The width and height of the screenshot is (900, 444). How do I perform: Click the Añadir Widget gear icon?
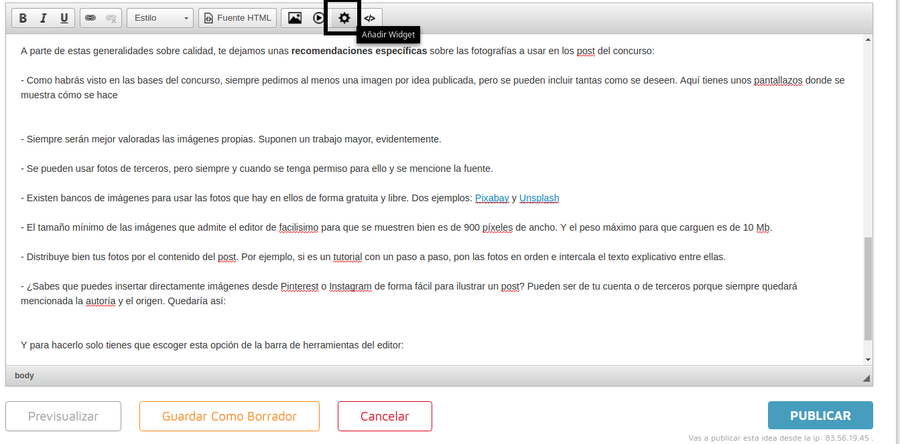[345, 18]
